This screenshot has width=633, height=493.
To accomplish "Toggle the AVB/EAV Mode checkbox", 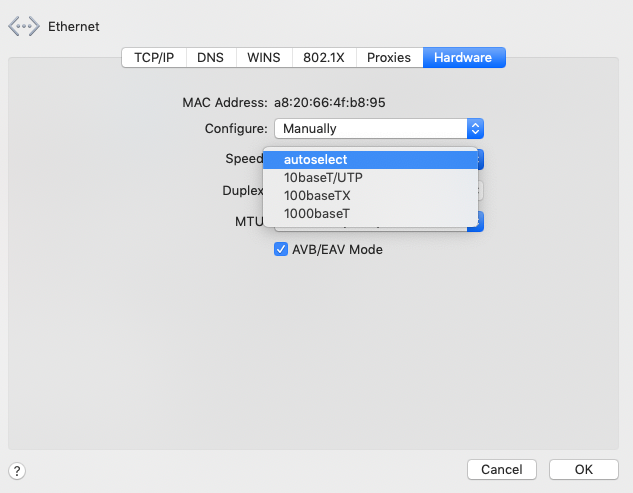I will pyautogui.click(x=281, y=249).
